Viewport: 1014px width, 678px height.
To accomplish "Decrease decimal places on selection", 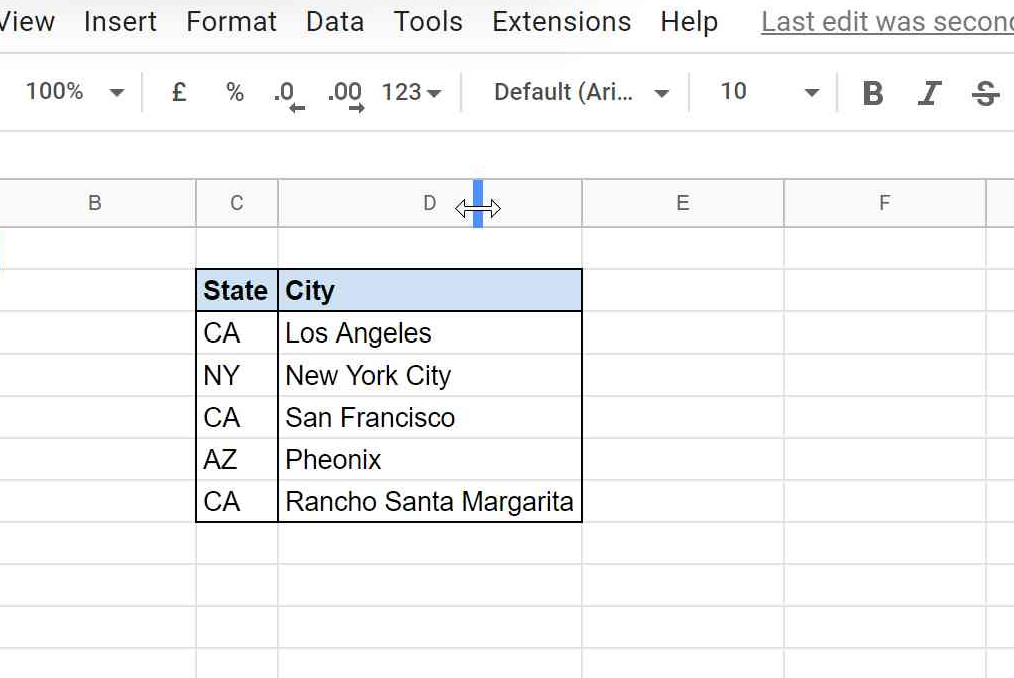I will pyautogui.click(x=286, y=91).
